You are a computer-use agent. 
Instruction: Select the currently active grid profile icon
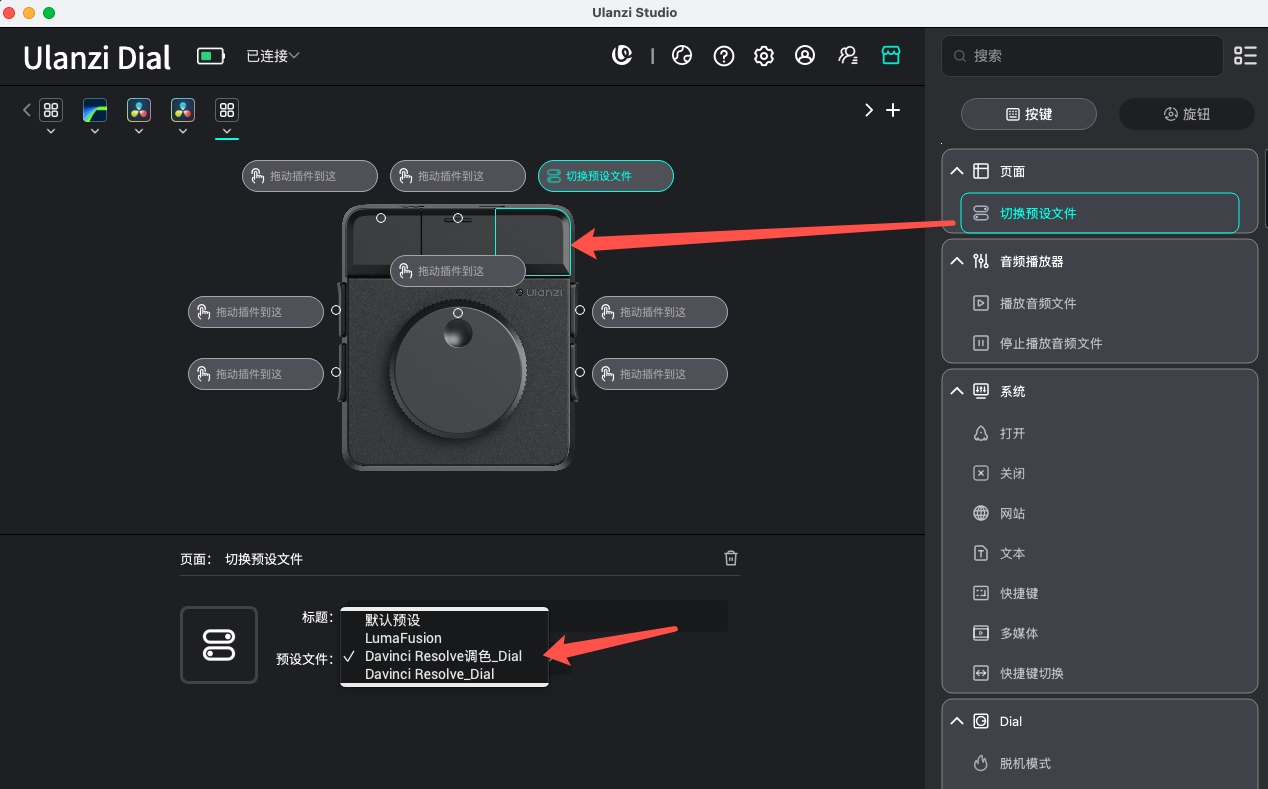tap(227, 110)
